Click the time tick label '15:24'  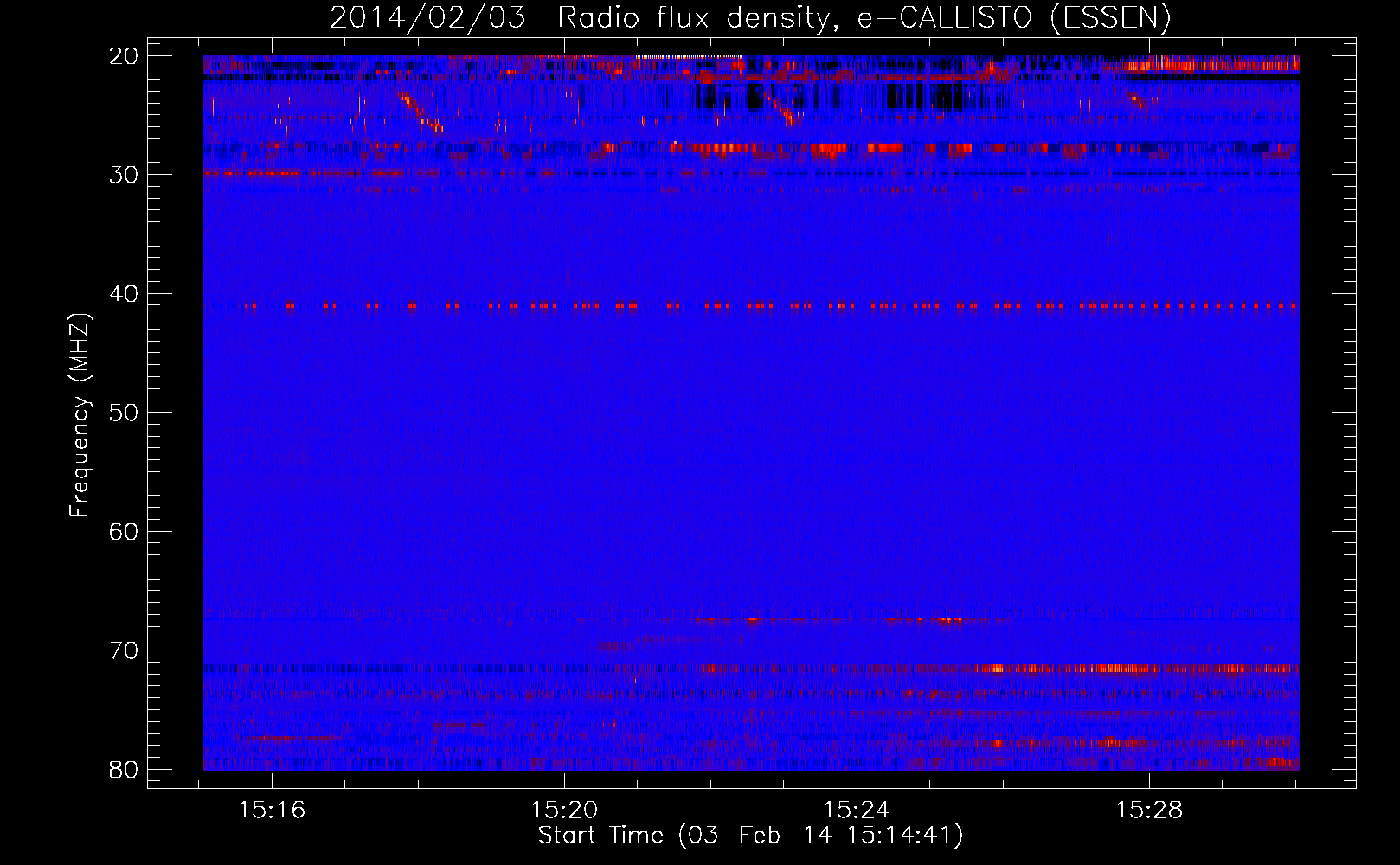[x=857, y=811]
